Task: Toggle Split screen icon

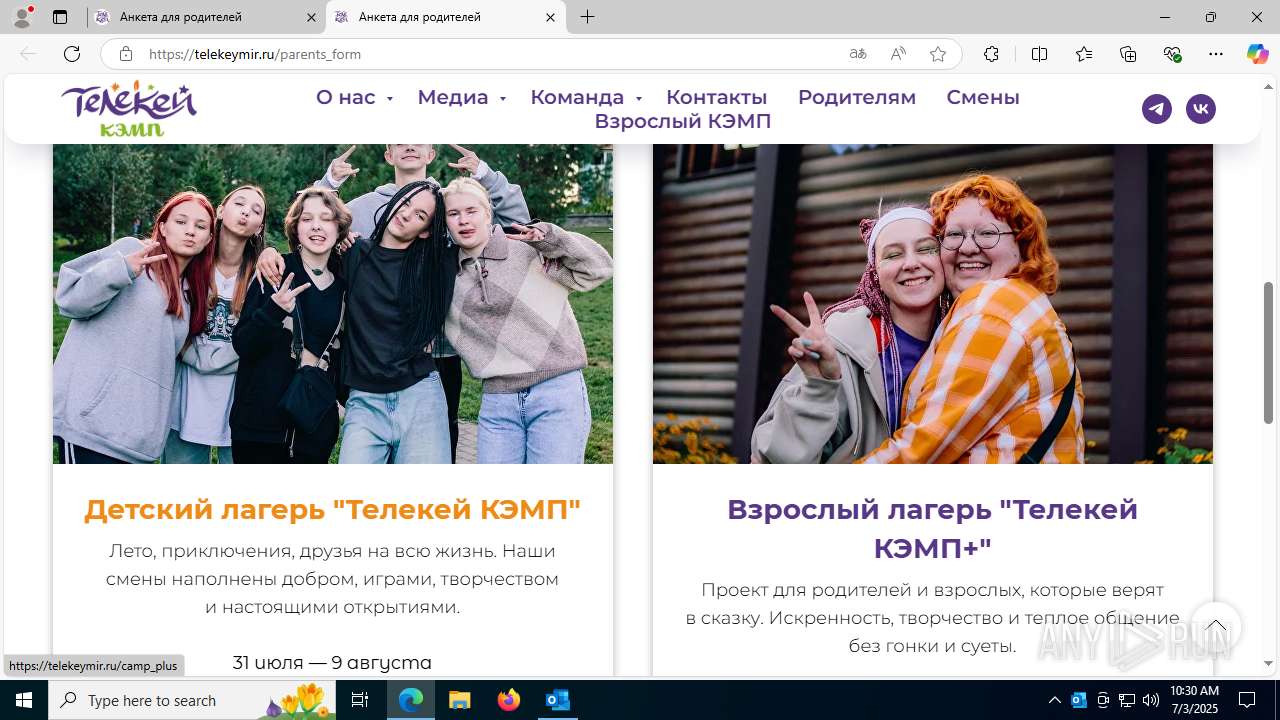Action: [x=1039, y=54]
